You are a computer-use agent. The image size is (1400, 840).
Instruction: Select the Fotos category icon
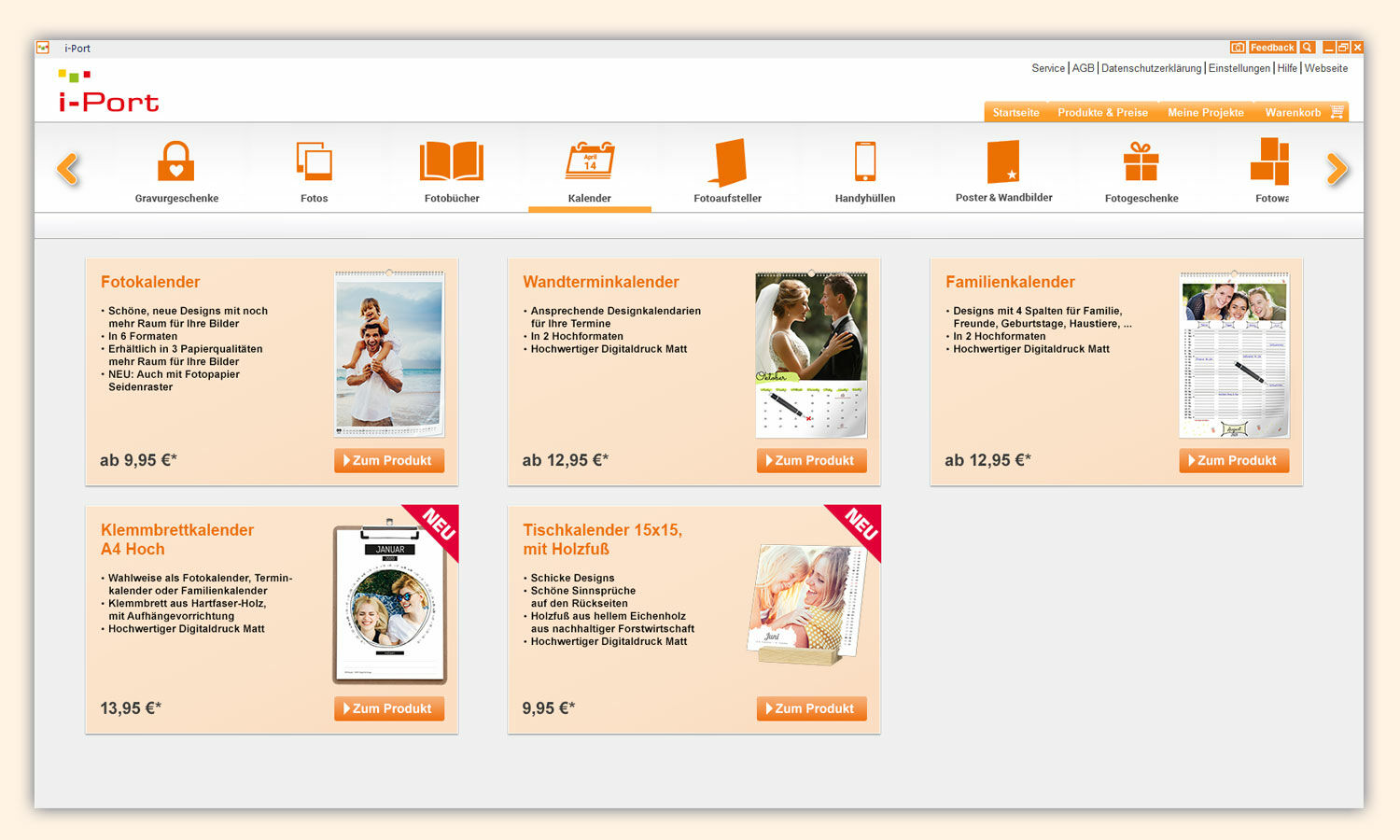(314, 161)
